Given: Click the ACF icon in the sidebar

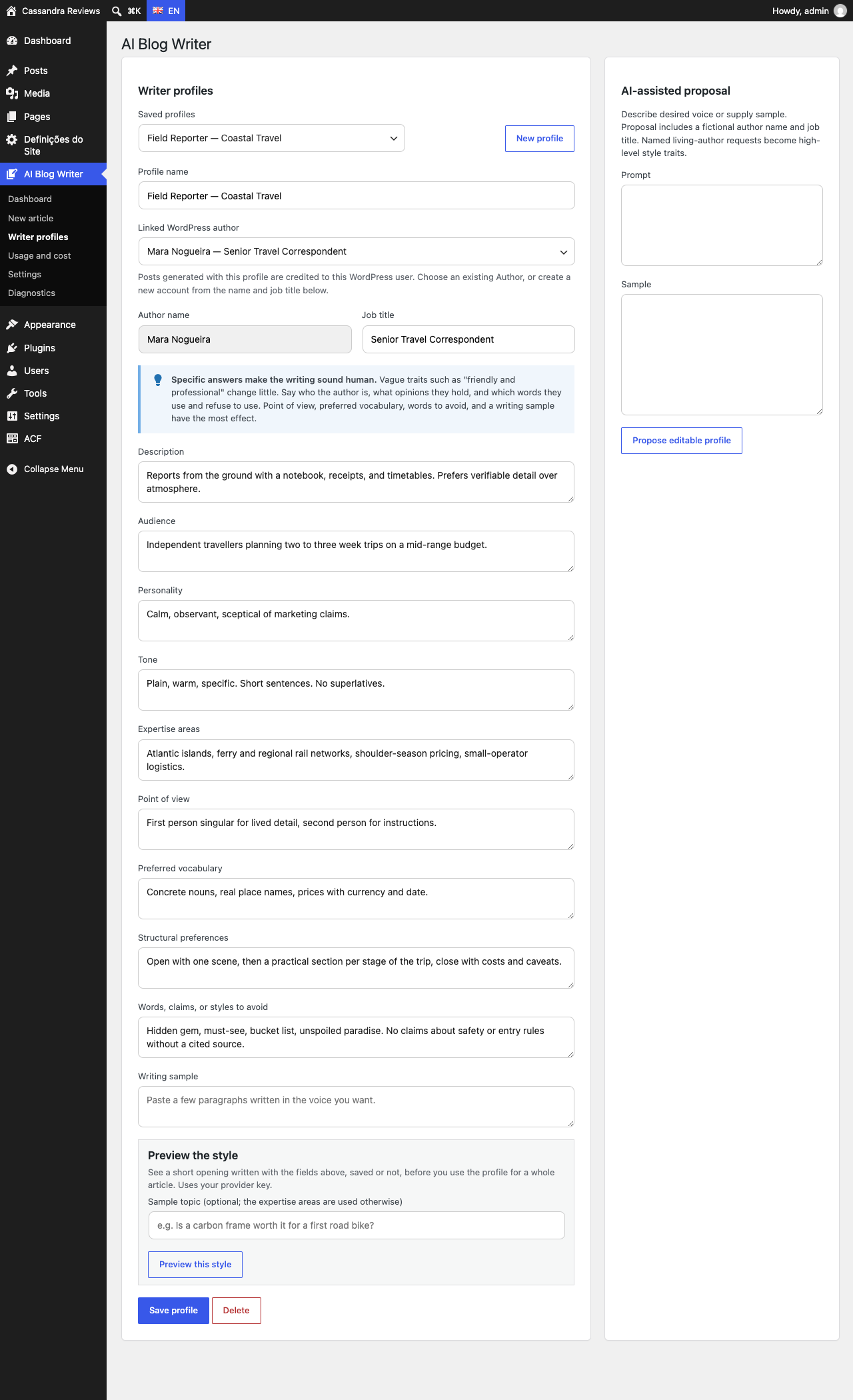Looking at the screenshot, I should [x=12, y=439].
